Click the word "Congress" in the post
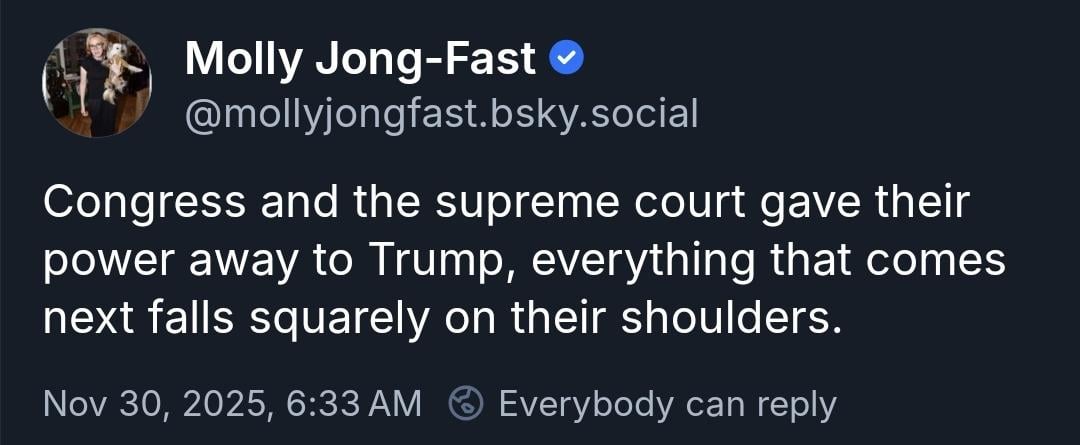1080x445 pixels. point(145,203)
